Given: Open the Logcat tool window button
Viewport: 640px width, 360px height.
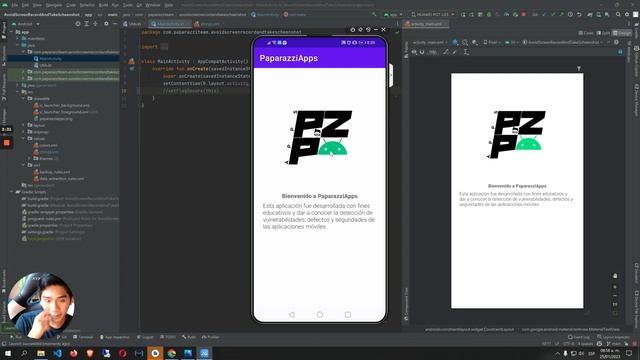Looking at the screenshot, I should tap(146, 337).
